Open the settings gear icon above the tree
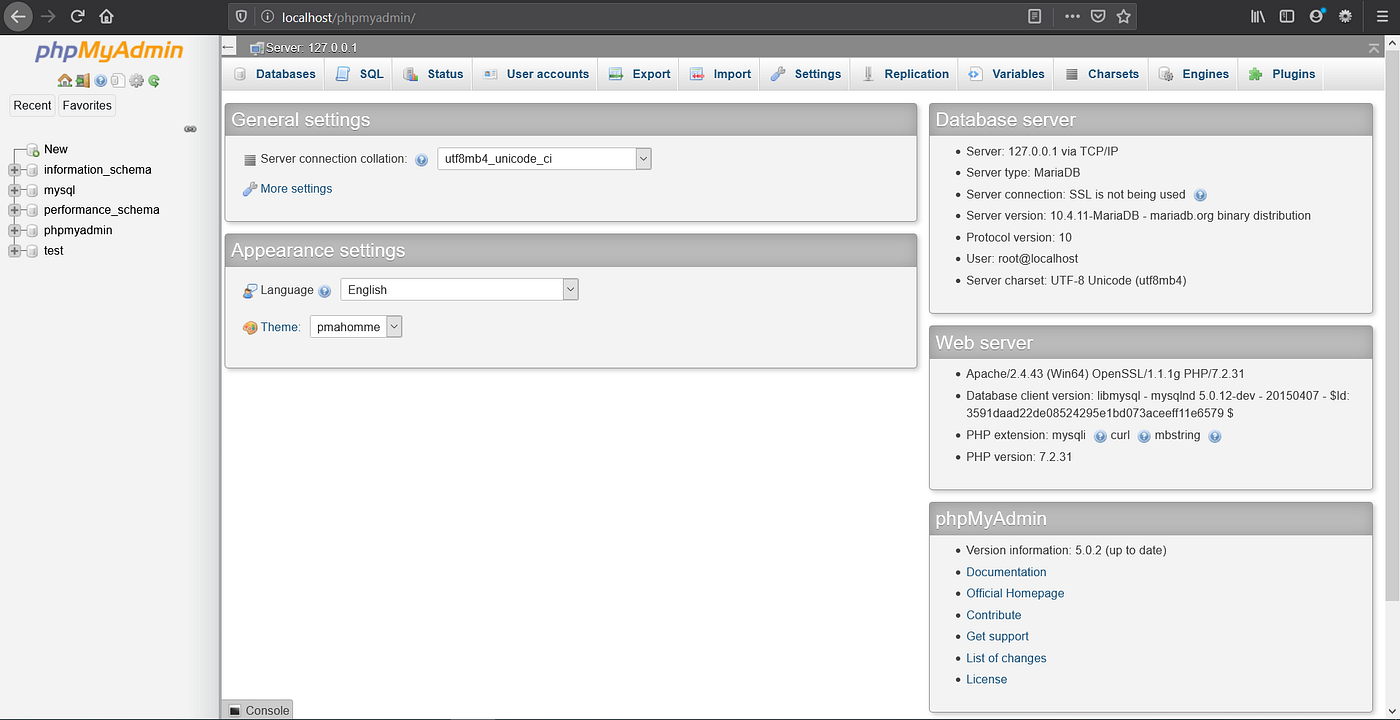 (136, 80)
